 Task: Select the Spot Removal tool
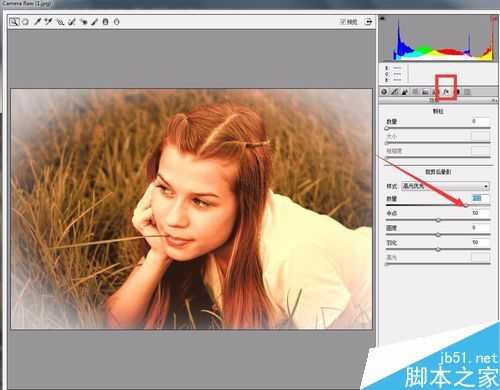click(72, 22)
